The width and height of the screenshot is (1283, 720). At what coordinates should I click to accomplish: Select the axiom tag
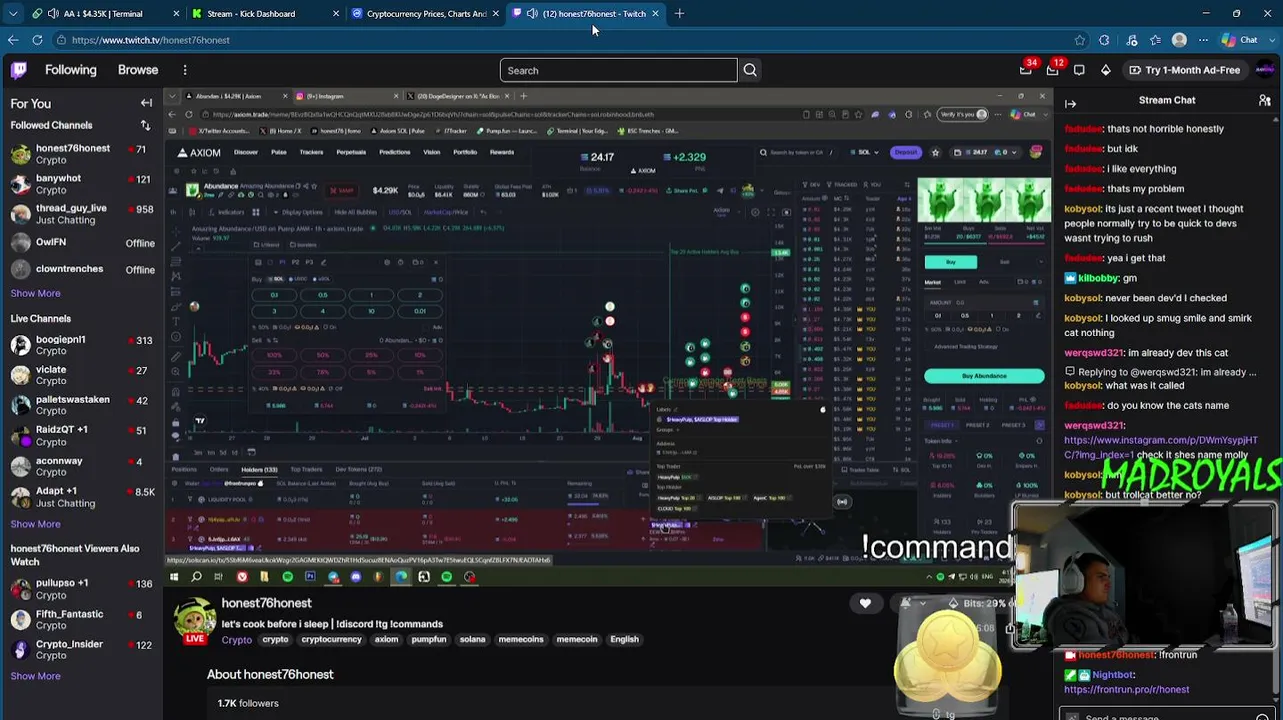[x=386, y=640]
